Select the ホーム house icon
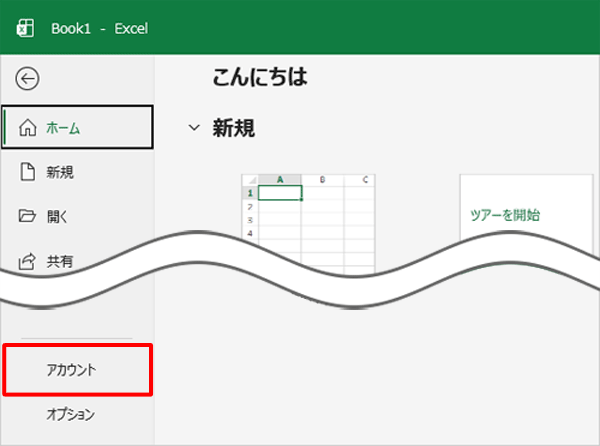This screenshot has height=446, width=600. click(x=28, y=127)
